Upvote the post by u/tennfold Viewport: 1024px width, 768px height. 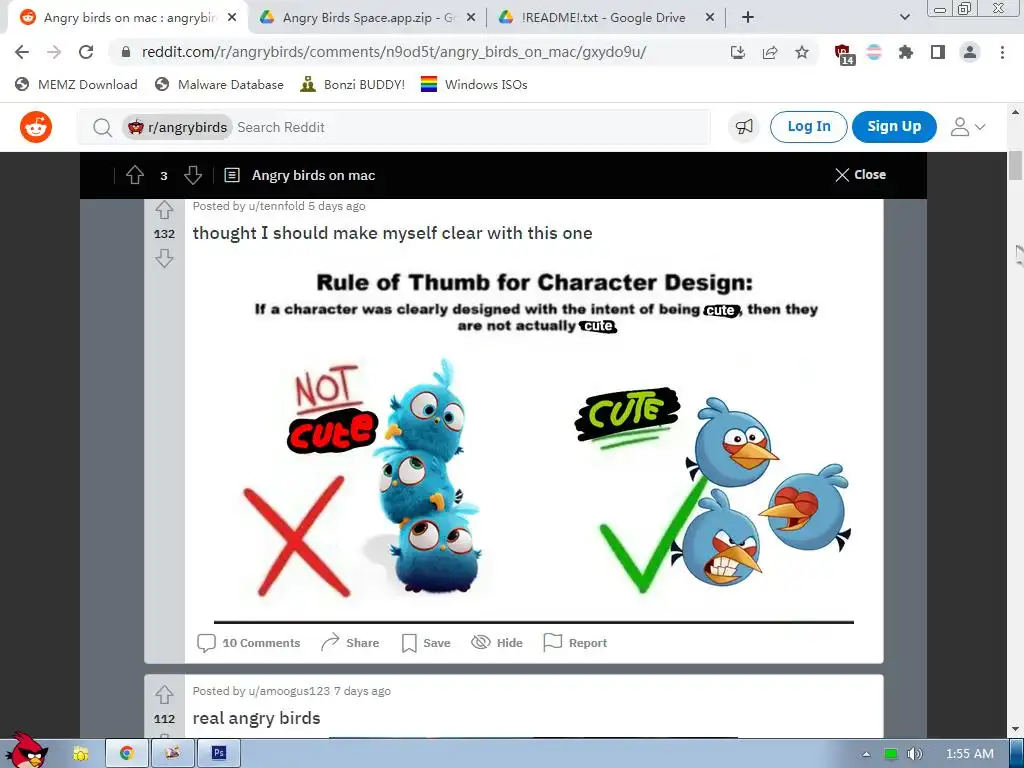click(x=165, y=210)
